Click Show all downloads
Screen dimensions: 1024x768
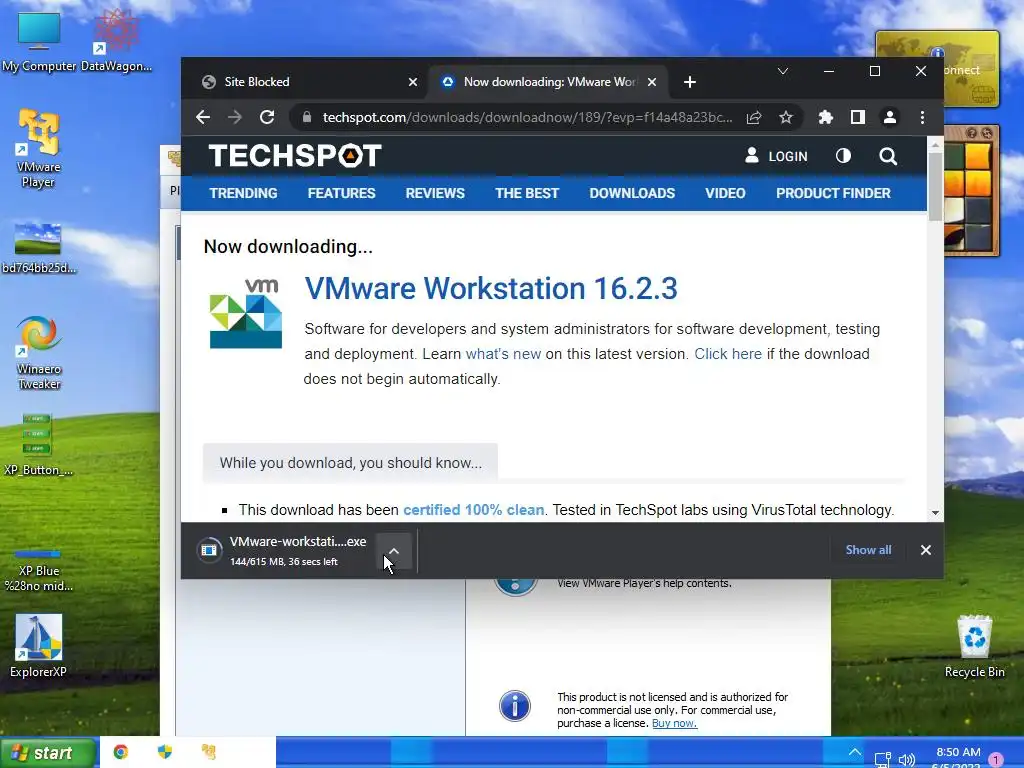[x=868, y=550]
